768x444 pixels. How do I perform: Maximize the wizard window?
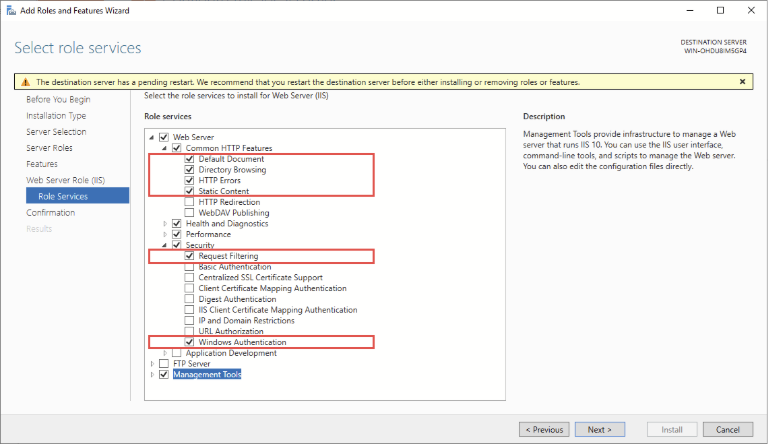pos(720,10)
